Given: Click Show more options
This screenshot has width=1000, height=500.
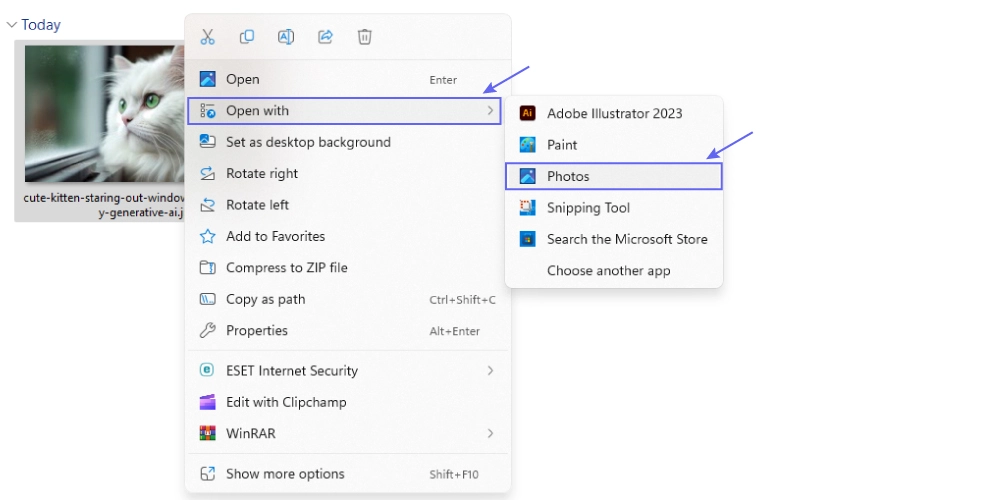Looking at the screenshot, I should (x=285, y=474).
